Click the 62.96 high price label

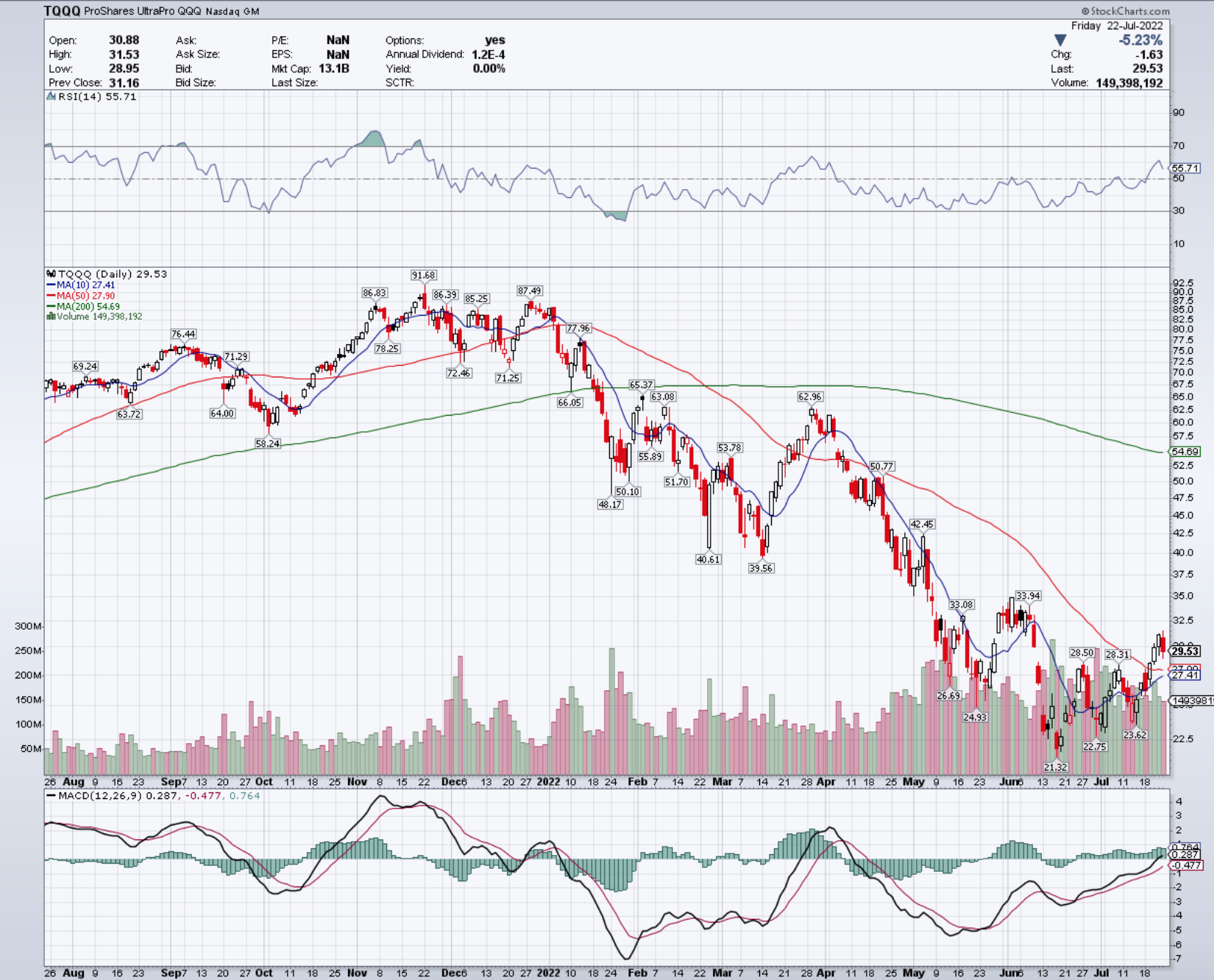[810, 397]
